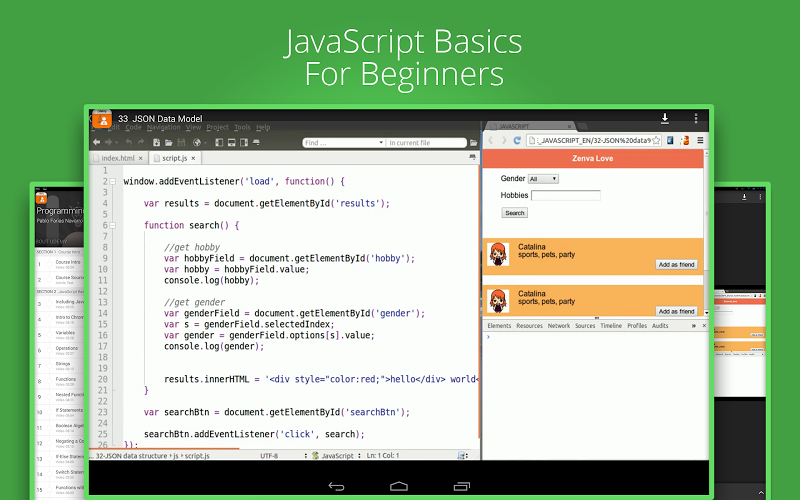Click the Search button
800x500 pixels.
(515, 213)
